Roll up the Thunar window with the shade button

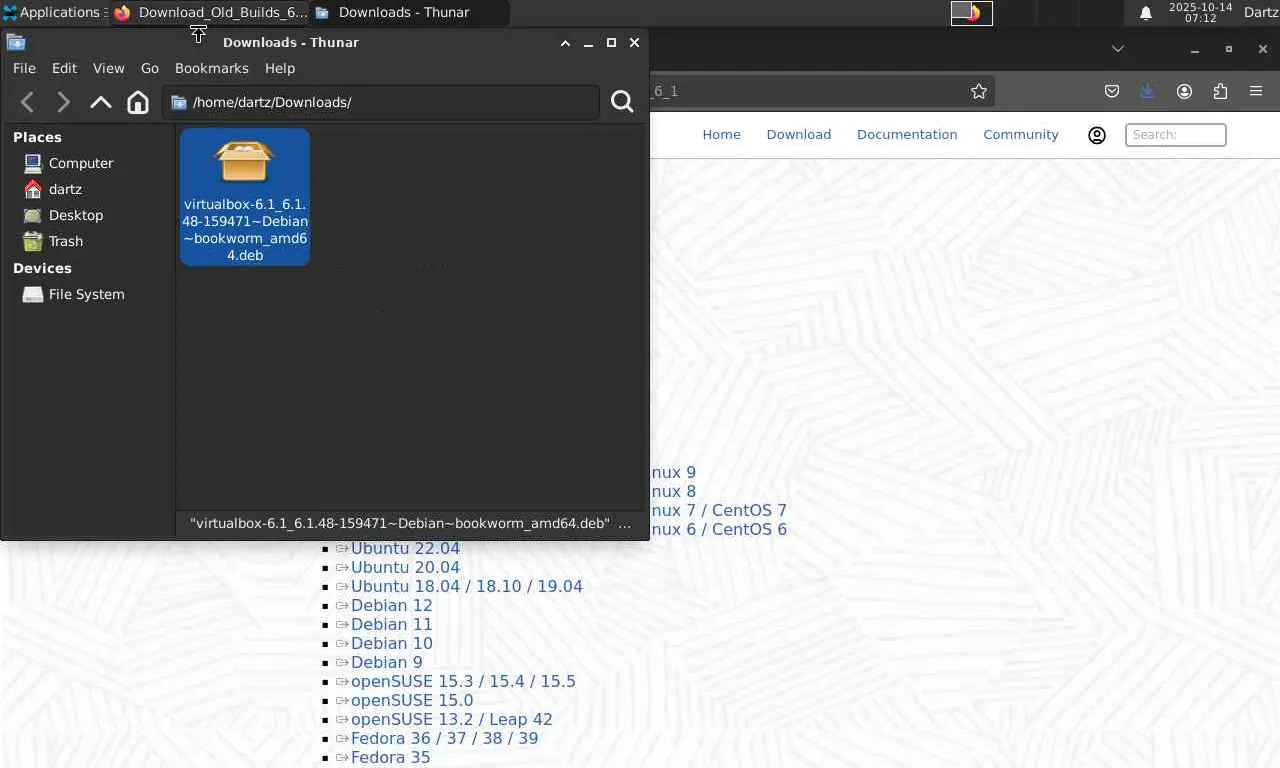pos(565,43)
